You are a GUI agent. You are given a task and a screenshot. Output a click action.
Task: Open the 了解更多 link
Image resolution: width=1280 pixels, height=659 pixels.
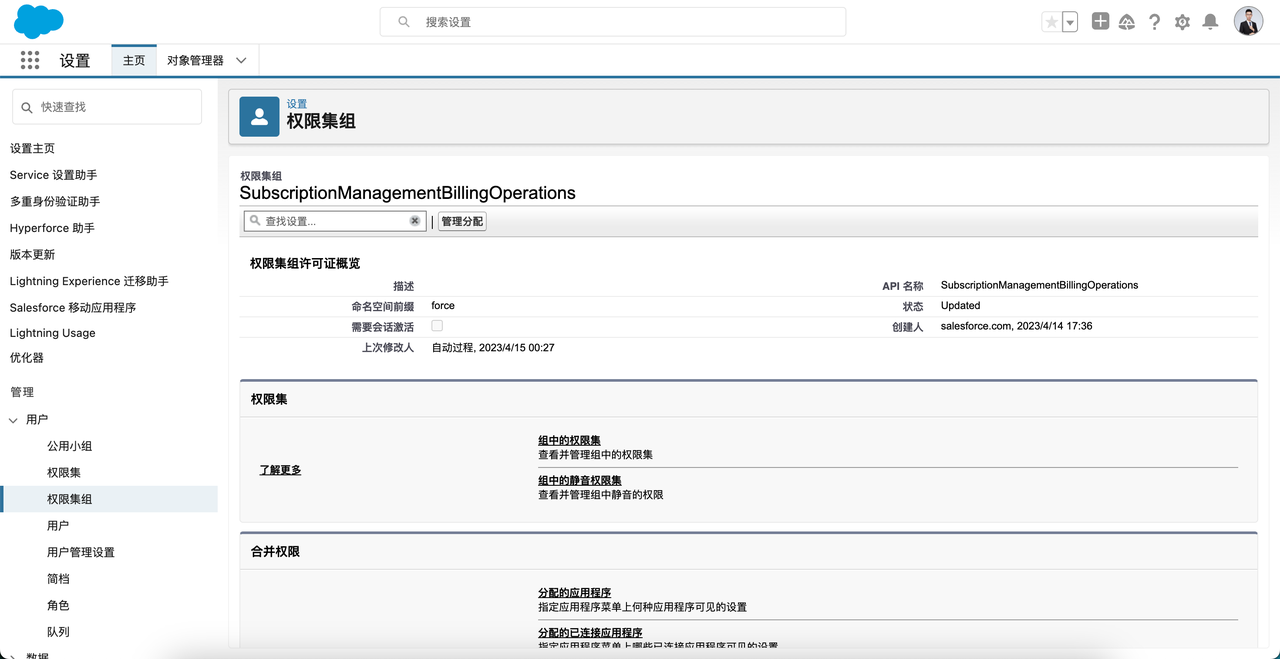tap(280, 470)
